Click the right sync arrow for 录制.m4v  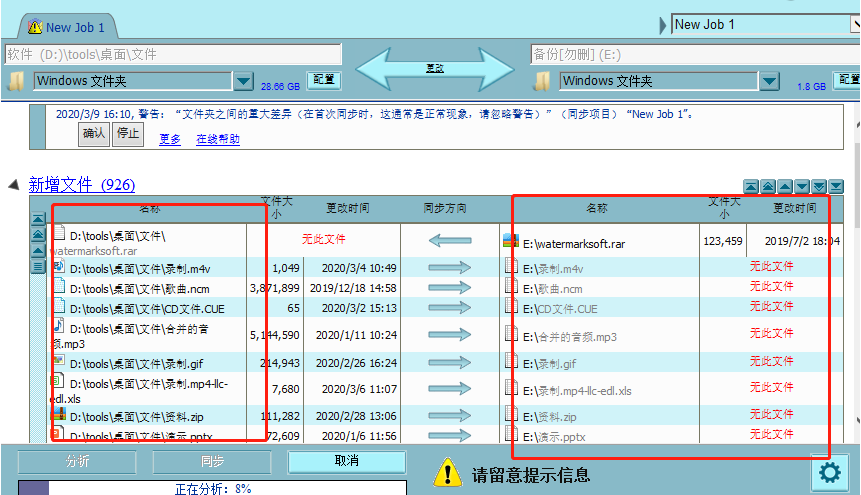tap(450, 268)
